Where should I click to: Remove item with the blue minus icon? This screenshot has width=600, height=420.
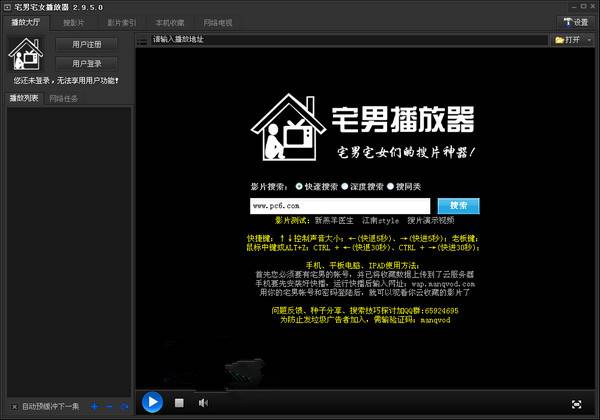coord(109,406)
